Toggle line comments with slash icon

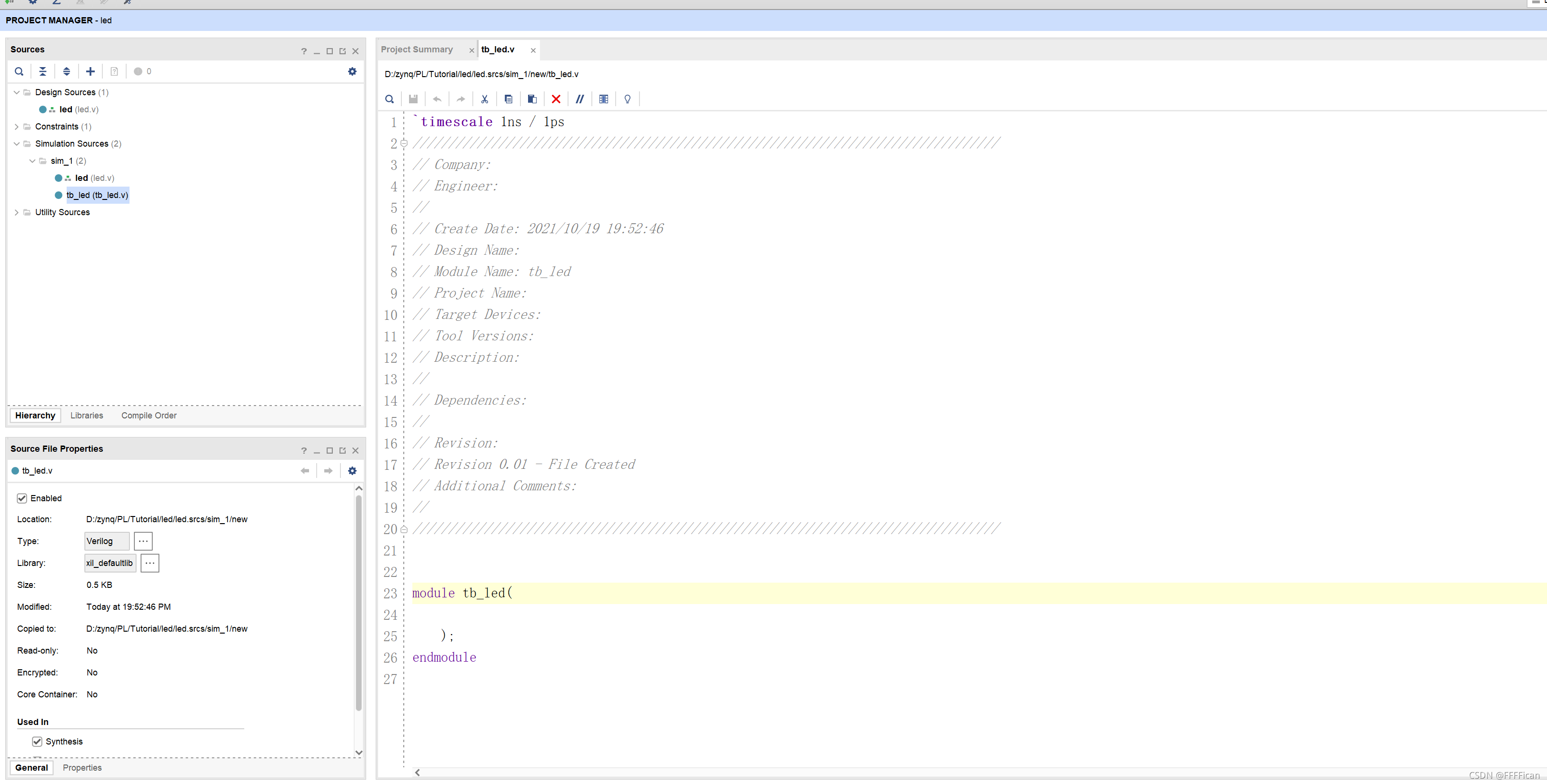pyautogui.click(x=579, y=99)
